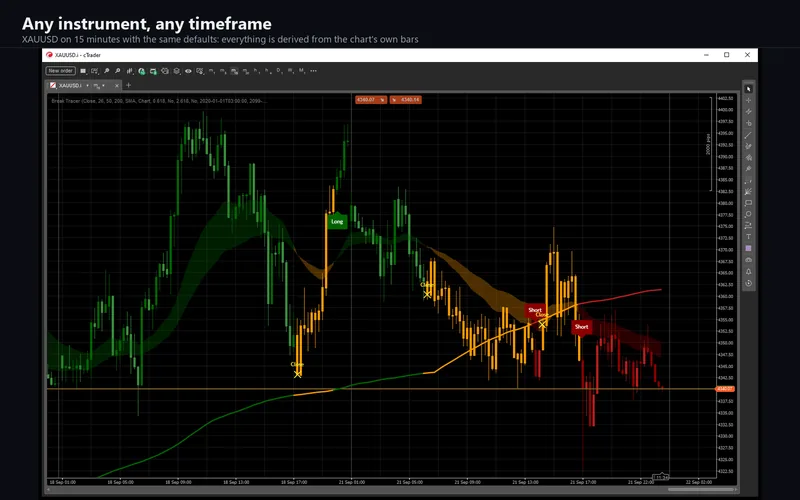This screenshot has width=800, height=500.
Task: Click the orange 4340.07 price axis tag
Action: 724,389
